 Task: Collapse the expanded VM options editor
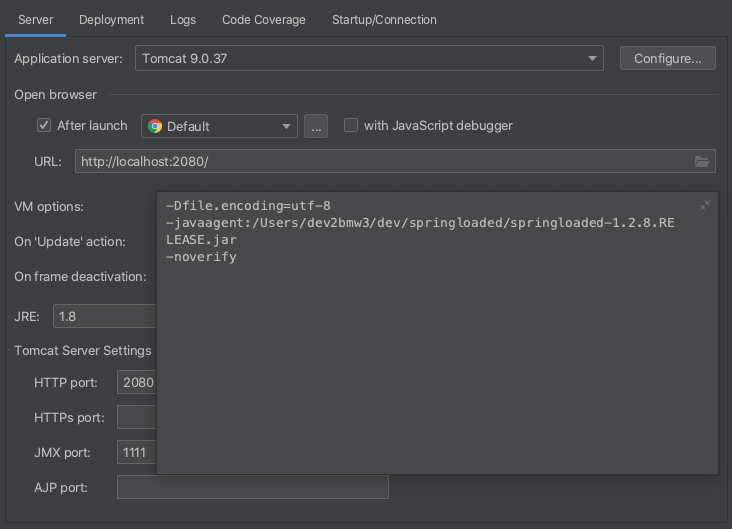coord(704,205)
